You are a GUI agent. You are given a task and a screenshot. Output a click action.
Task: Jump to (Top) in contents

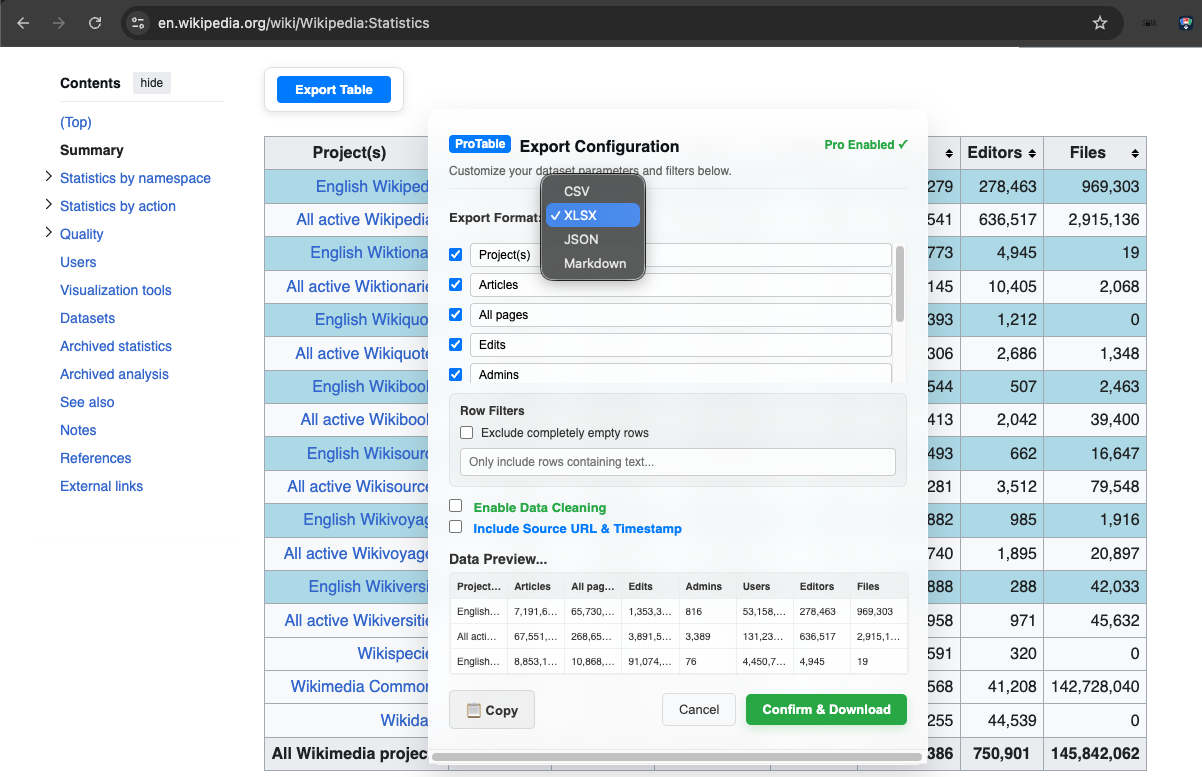point(76,122)
